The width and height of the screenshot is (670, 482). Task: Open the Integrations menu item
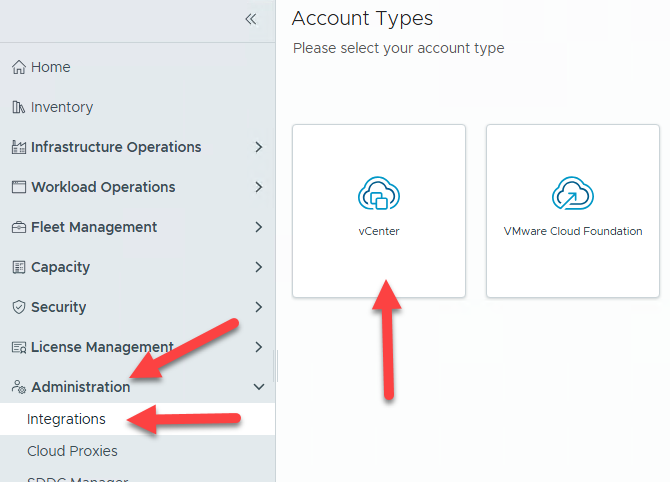(x=66, y=419)
